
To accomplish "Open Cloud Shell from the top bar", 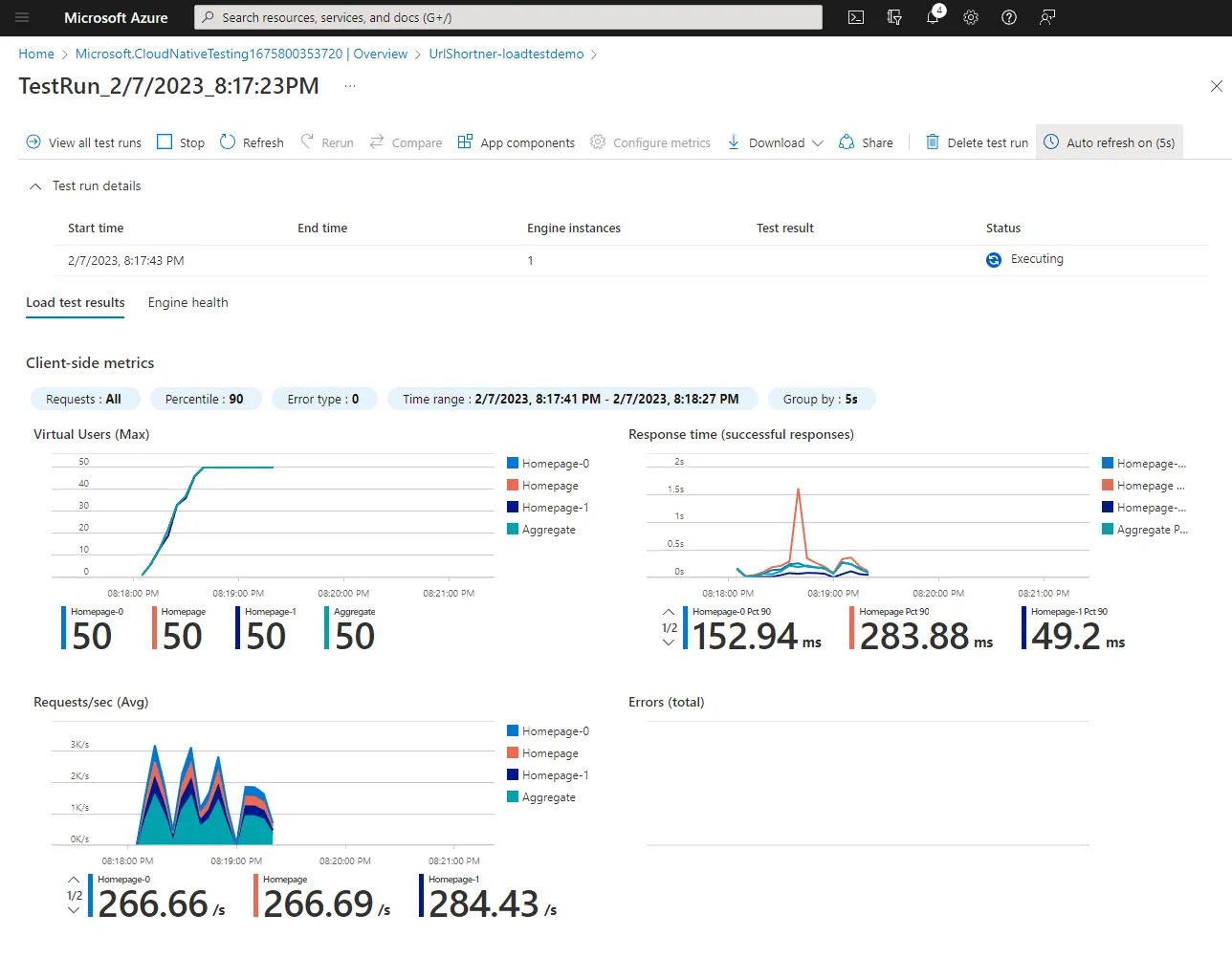I will click(x=856, y=17).
